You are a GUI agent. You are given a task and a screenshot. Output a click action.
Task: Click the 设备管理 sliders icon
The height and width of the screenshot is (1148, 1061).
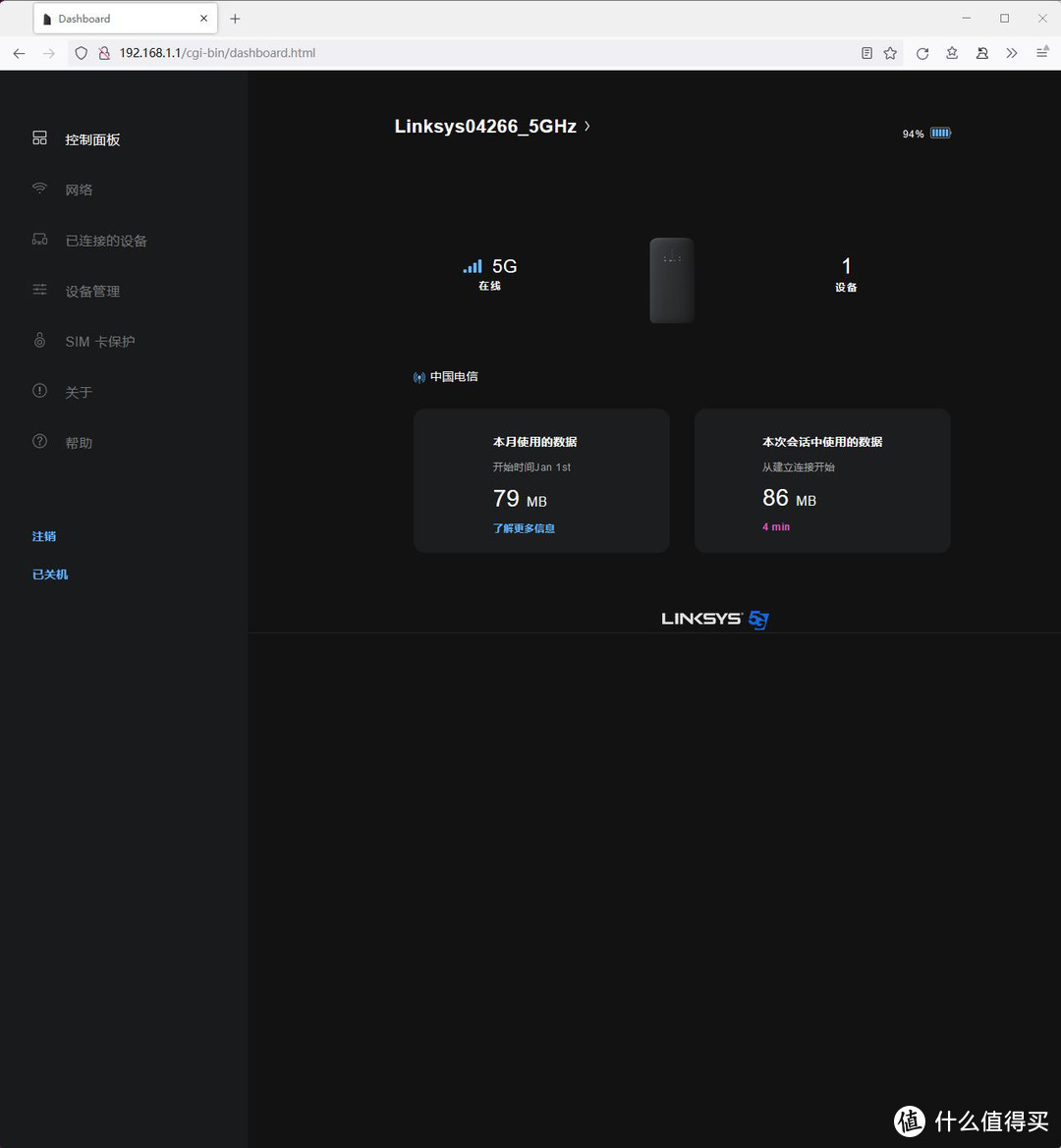(39, 290)
